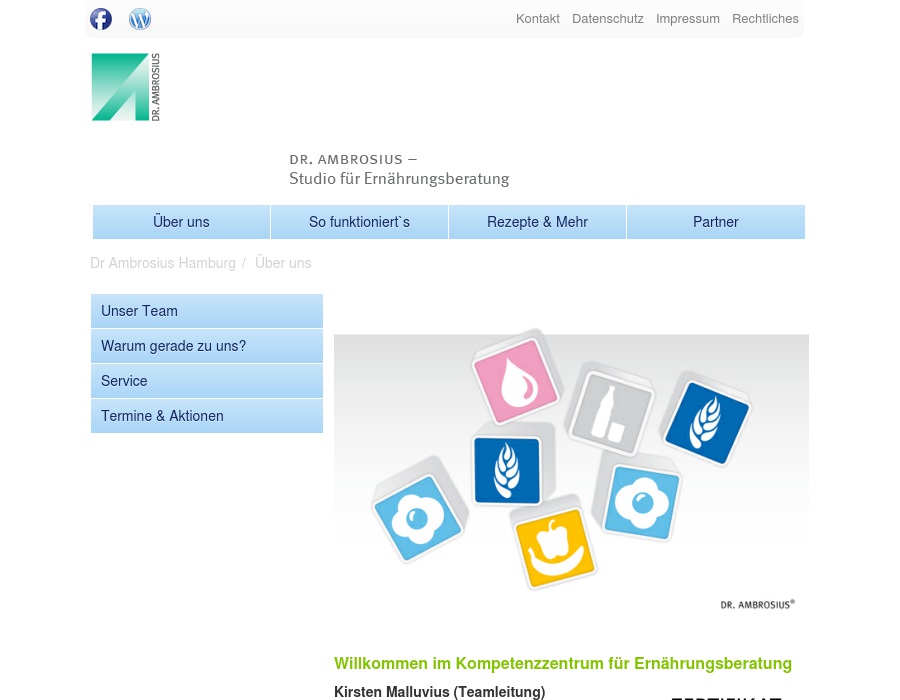Open Termine & Aktionen from the sidebar
900x700 pixels.
tap(162, 416)
